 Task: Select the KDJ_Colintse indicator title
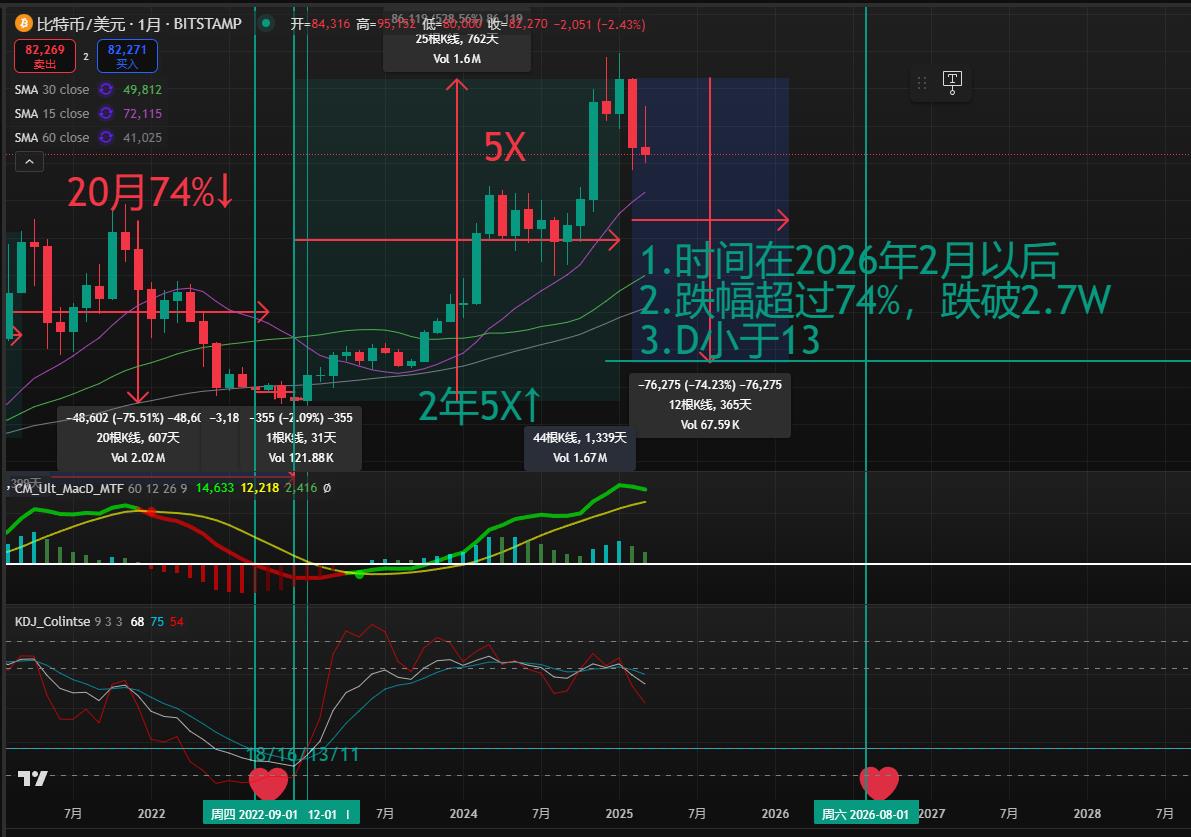52,621
